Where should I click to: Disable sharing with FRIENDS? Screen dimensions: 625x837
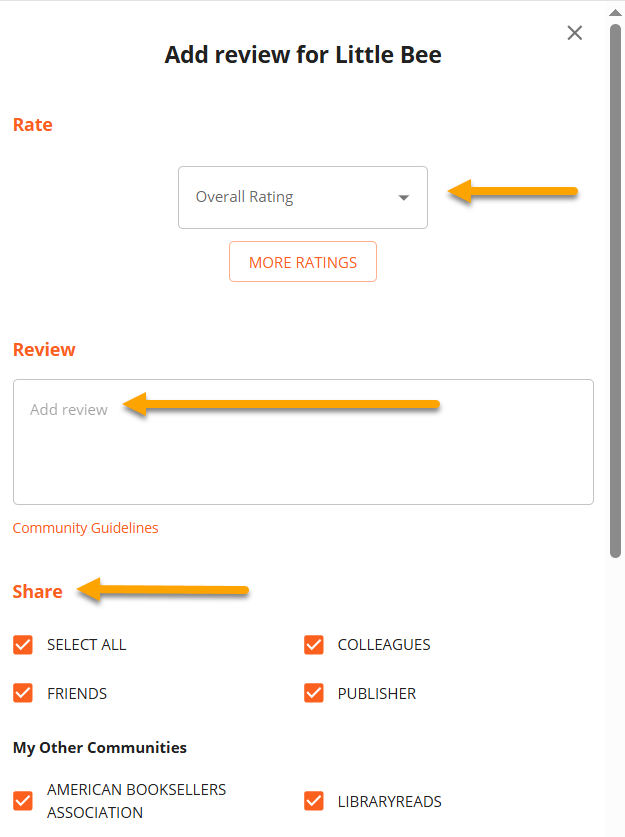pos(23,693)
